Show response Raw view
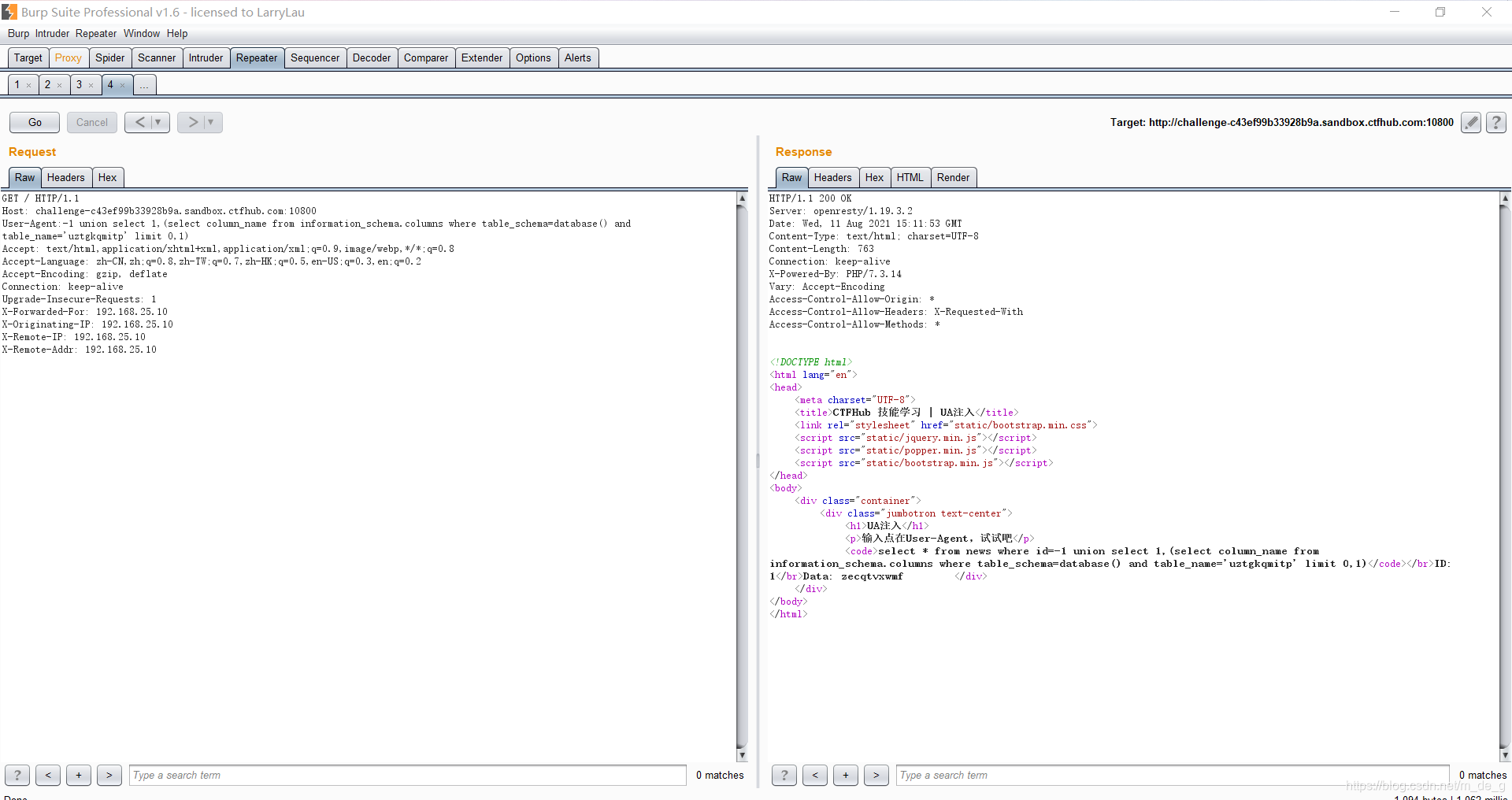The width and height of the screenshot is (1512, 800). 792,177
